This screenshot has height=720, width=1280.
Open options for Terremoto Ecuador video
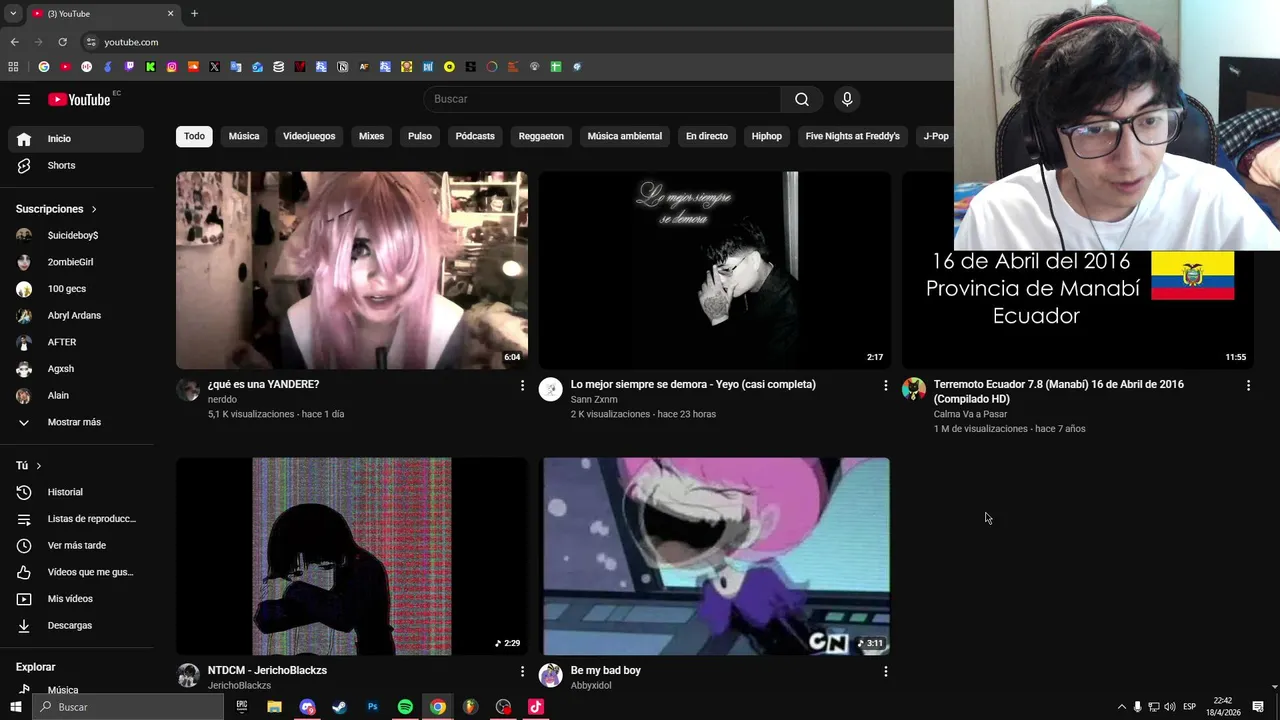(x=1248, y=385)
